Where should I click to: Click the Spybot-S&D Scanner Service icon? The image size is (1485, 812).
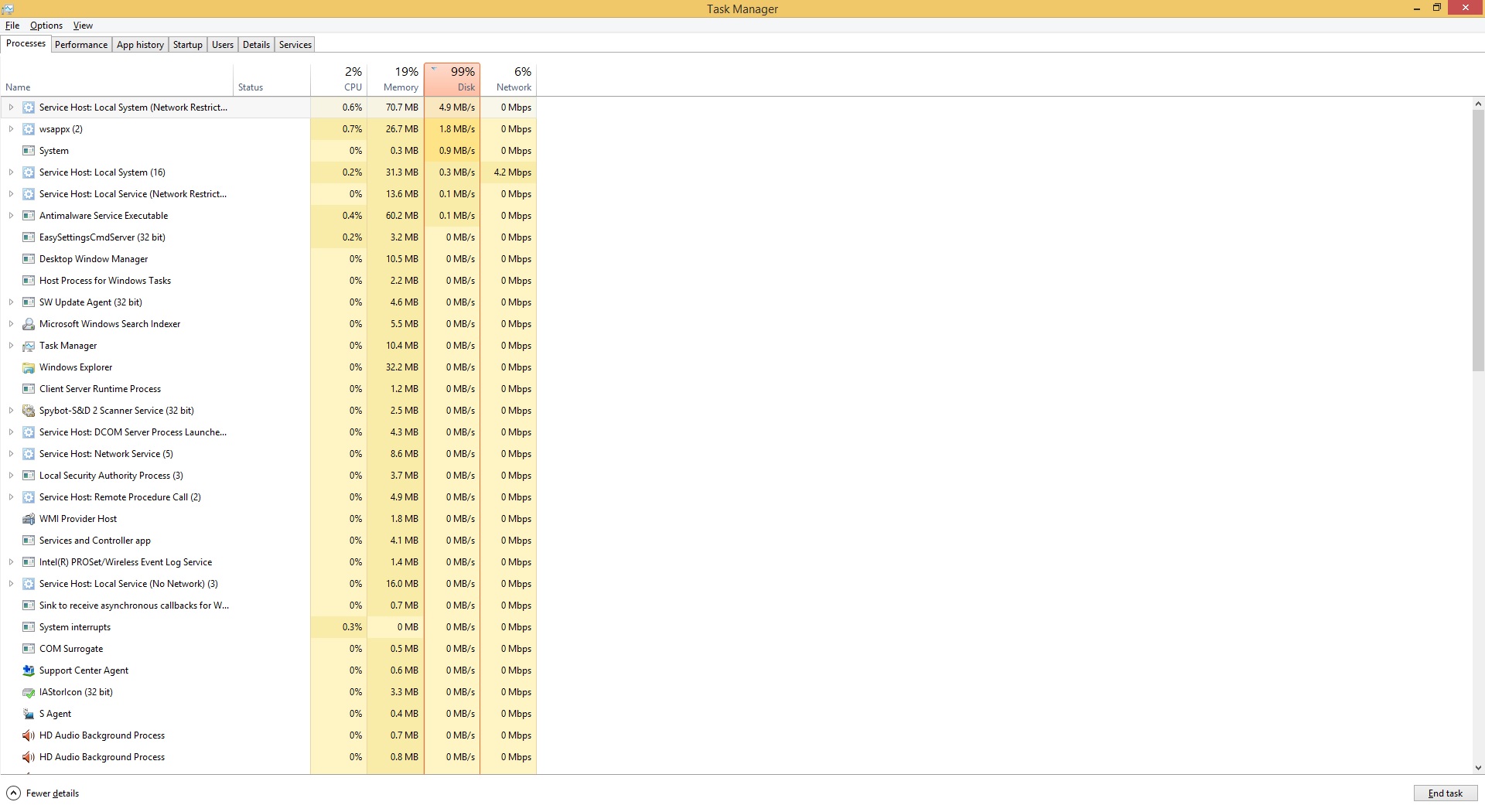coord(29,411)
